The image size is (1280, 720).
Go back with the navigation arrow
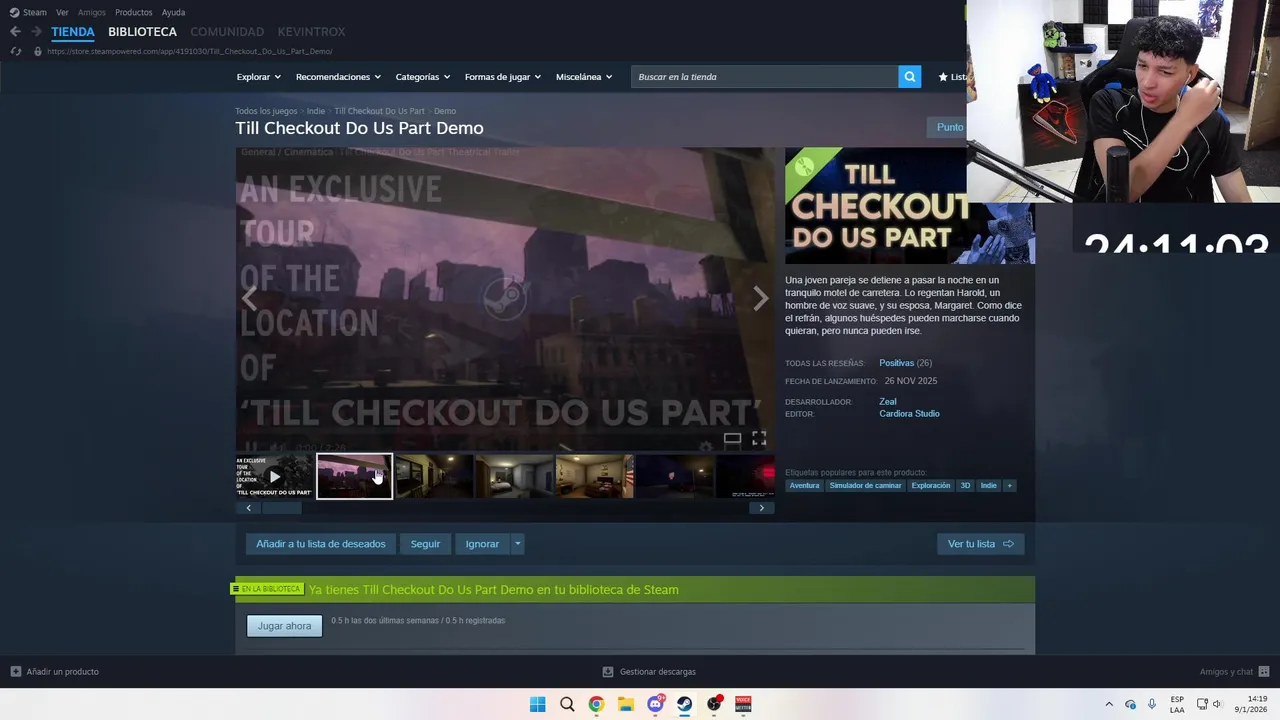point(15,32)
